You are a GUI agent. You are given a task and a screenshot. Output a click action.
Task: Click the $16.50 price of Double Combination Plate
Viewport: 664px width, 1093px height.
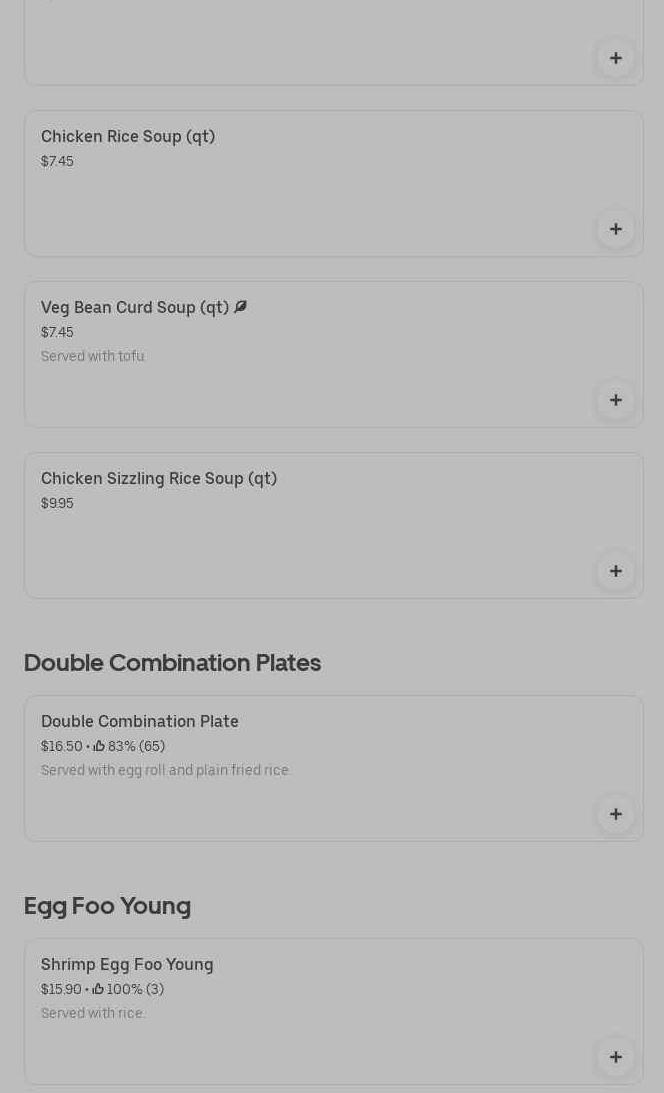coord(61,746)
